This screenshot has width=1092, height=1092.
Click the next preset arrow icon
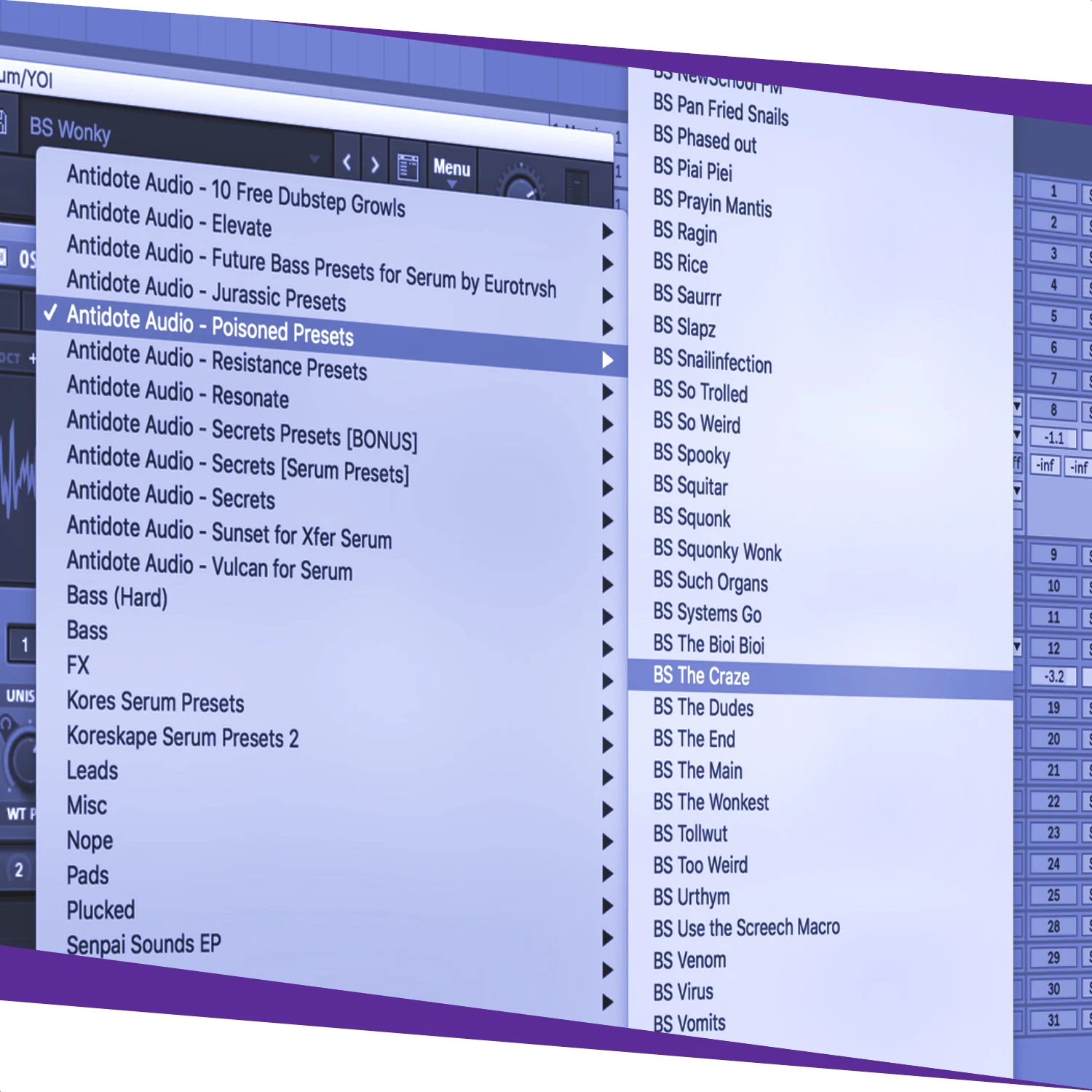point(375,165)
